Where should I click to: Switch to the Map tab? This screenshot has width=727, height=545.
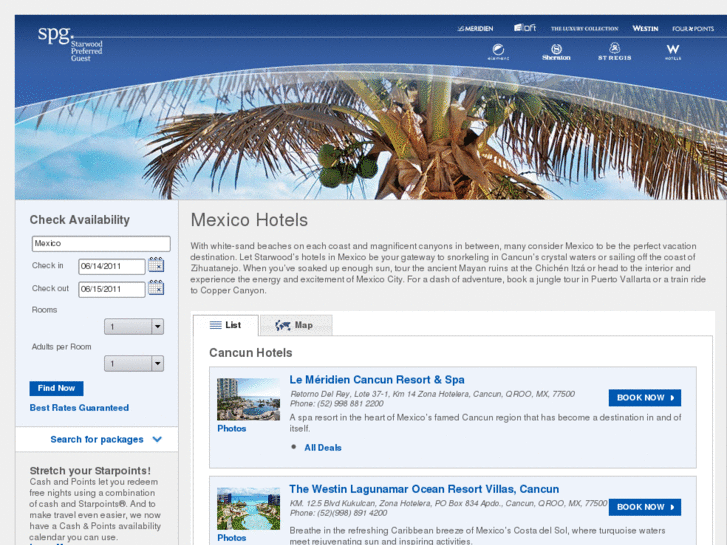(296, 325)
